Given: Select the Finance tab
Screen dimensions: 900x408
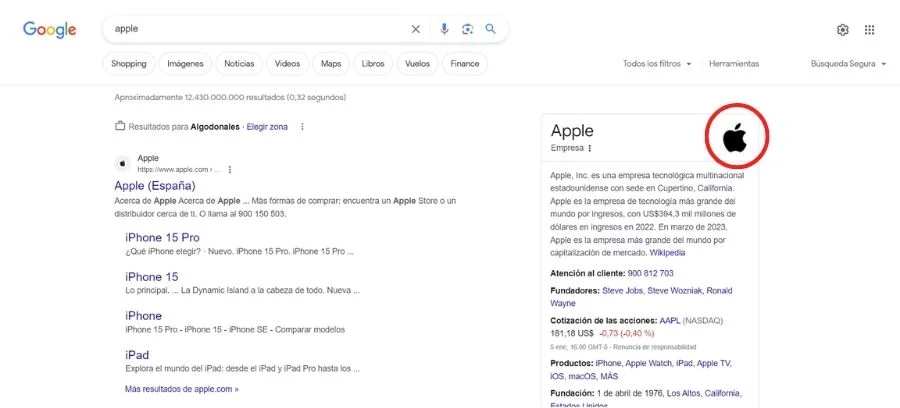Looking at the screenshot, I should [465, 64].
